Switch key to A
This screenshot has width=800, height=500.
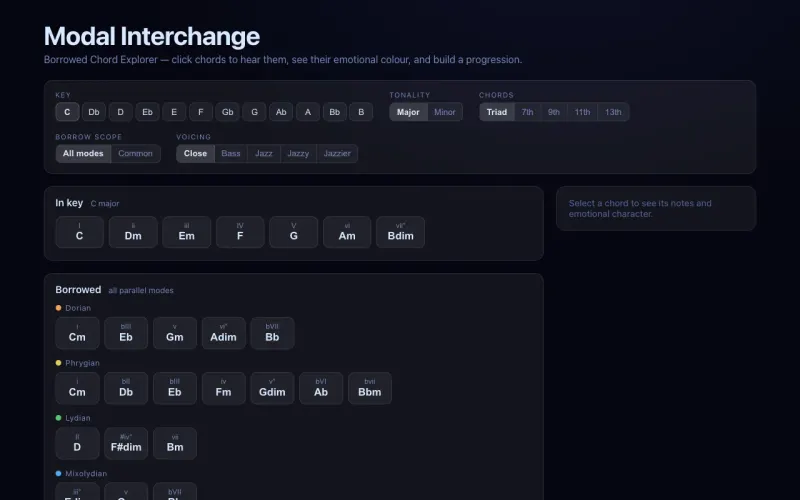click(308, 112)
